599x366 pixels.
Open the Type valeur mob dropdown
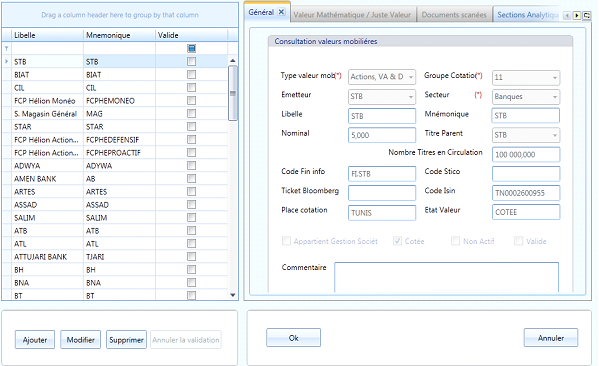pyautogui.click(x=411, y=77)
